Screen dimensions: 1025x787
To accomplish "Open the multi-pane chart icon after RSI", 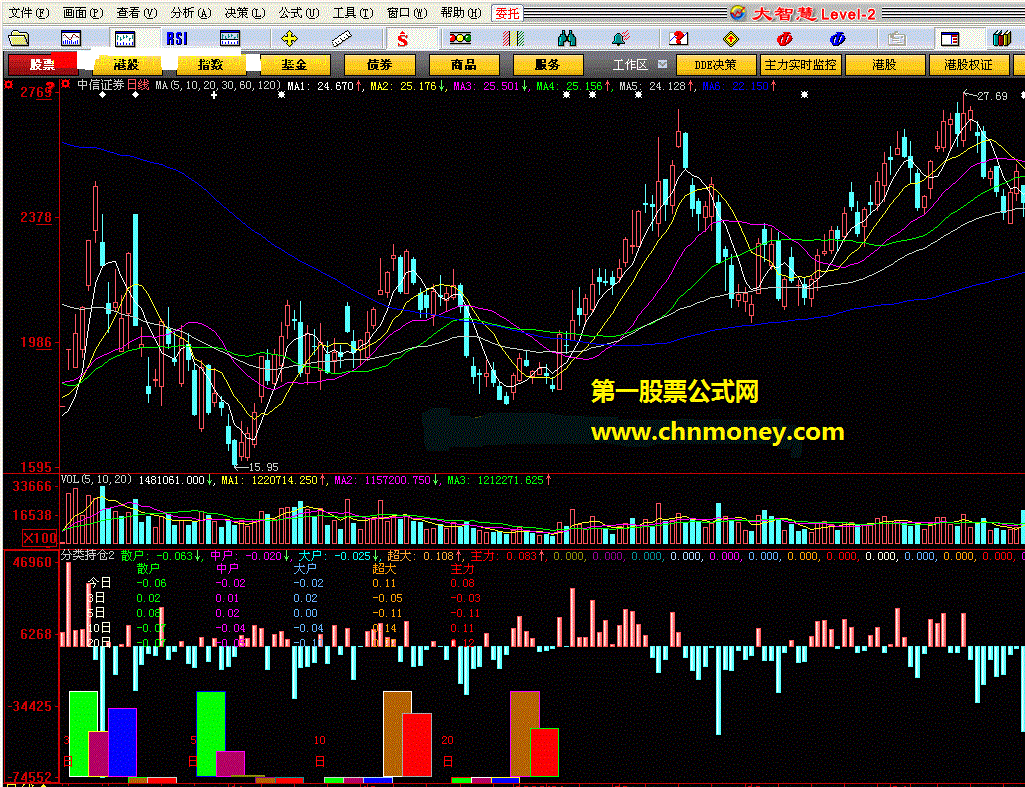I will [229, 39].
